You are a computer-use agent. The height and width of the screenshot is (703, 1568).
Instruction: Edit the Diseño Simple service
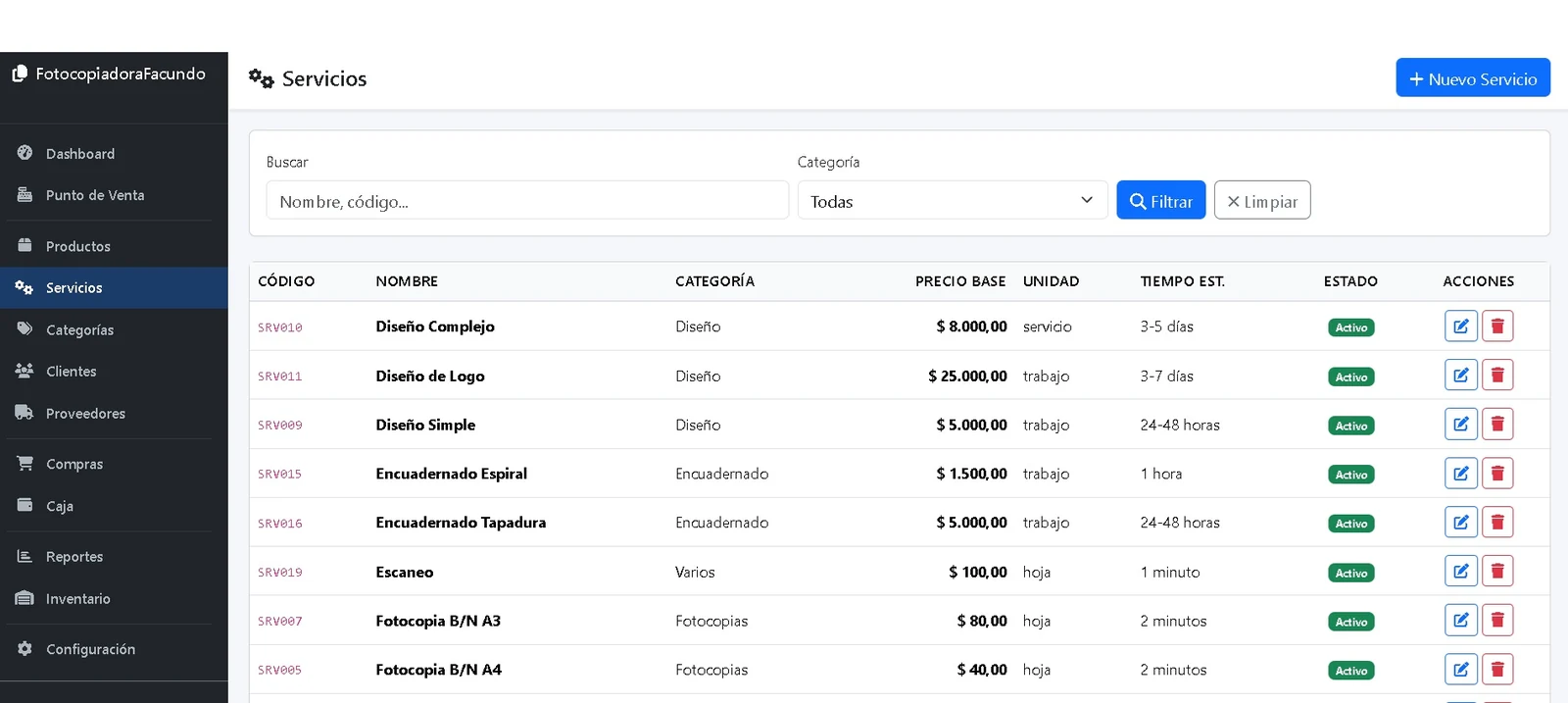pos(1460,425)
